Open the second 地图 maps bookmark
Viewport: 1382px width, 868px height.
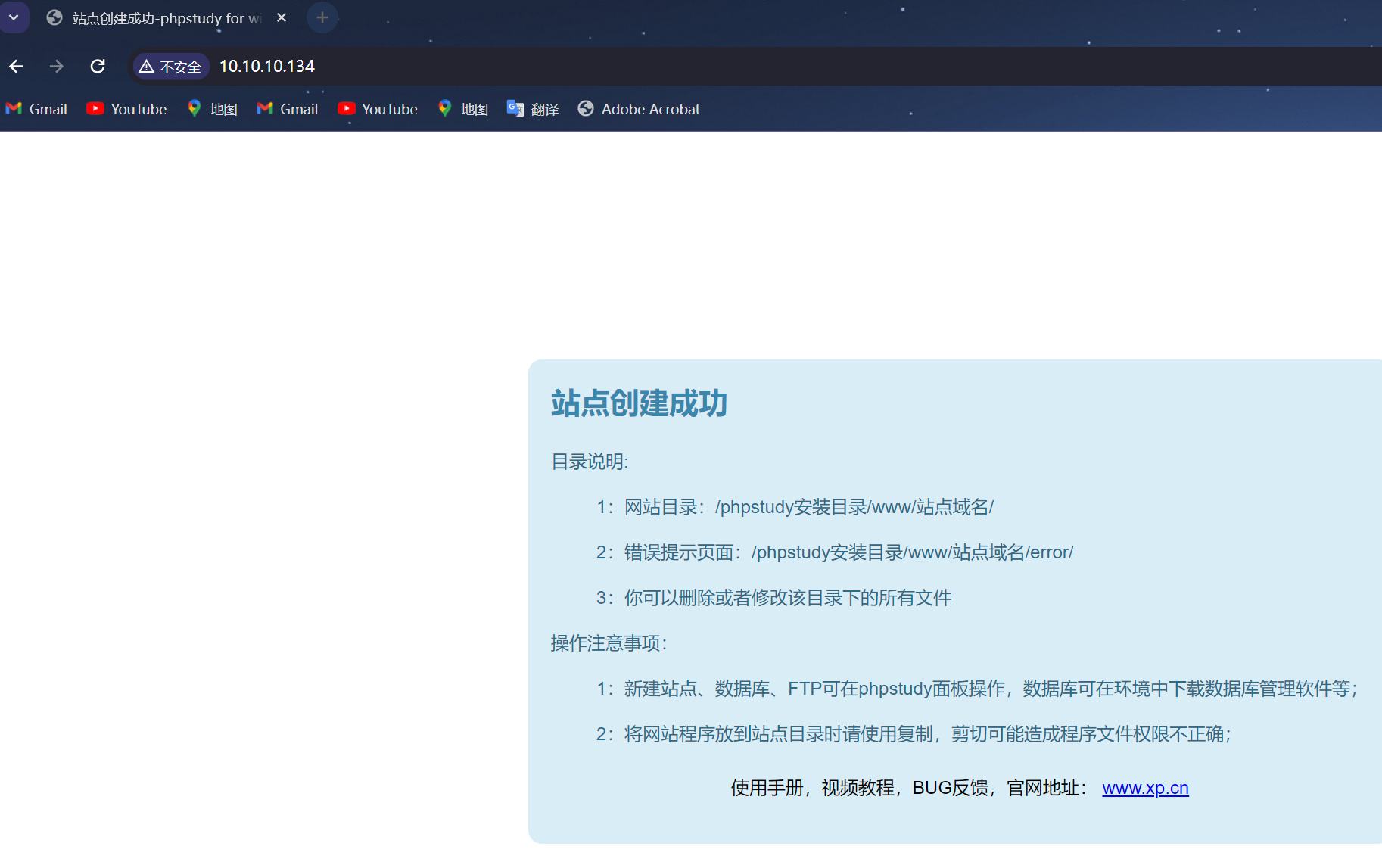[x=463, y=109]
